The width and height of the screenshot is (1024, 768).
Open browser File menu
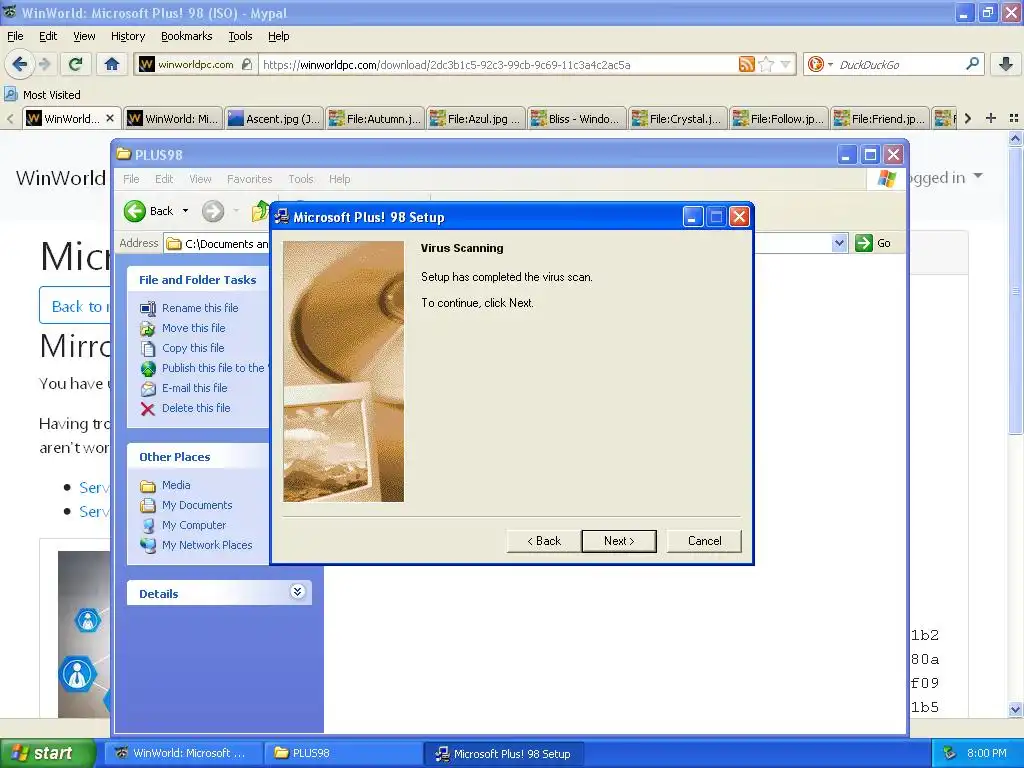(x=15, y=36)
